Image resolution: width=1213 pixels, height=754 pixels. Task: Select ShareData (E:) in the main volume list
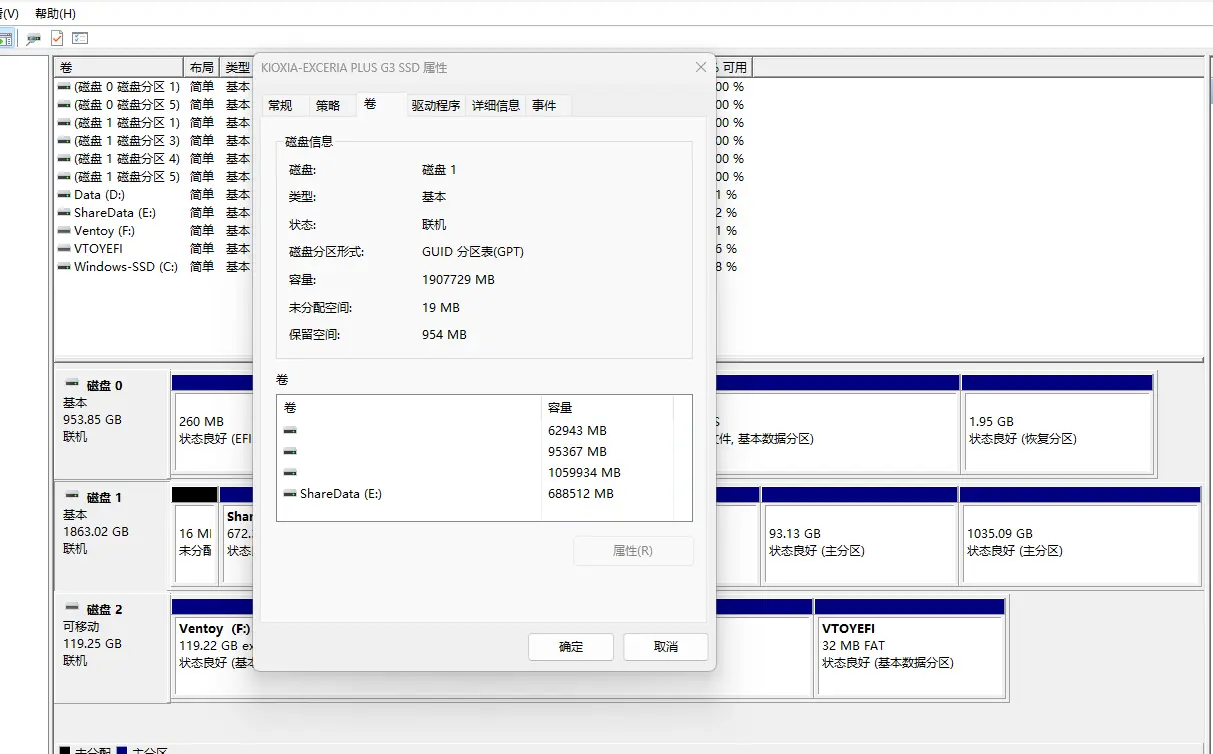tap(115, 213)
